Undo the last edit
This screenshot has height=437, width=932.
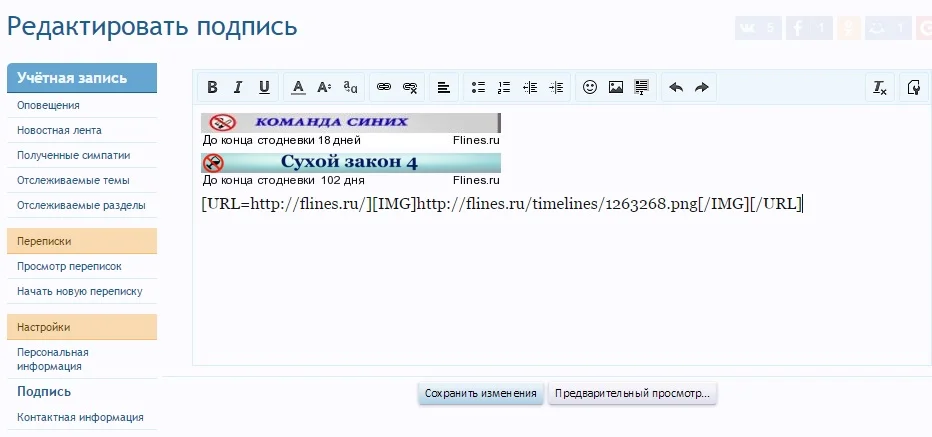[676, 87]
